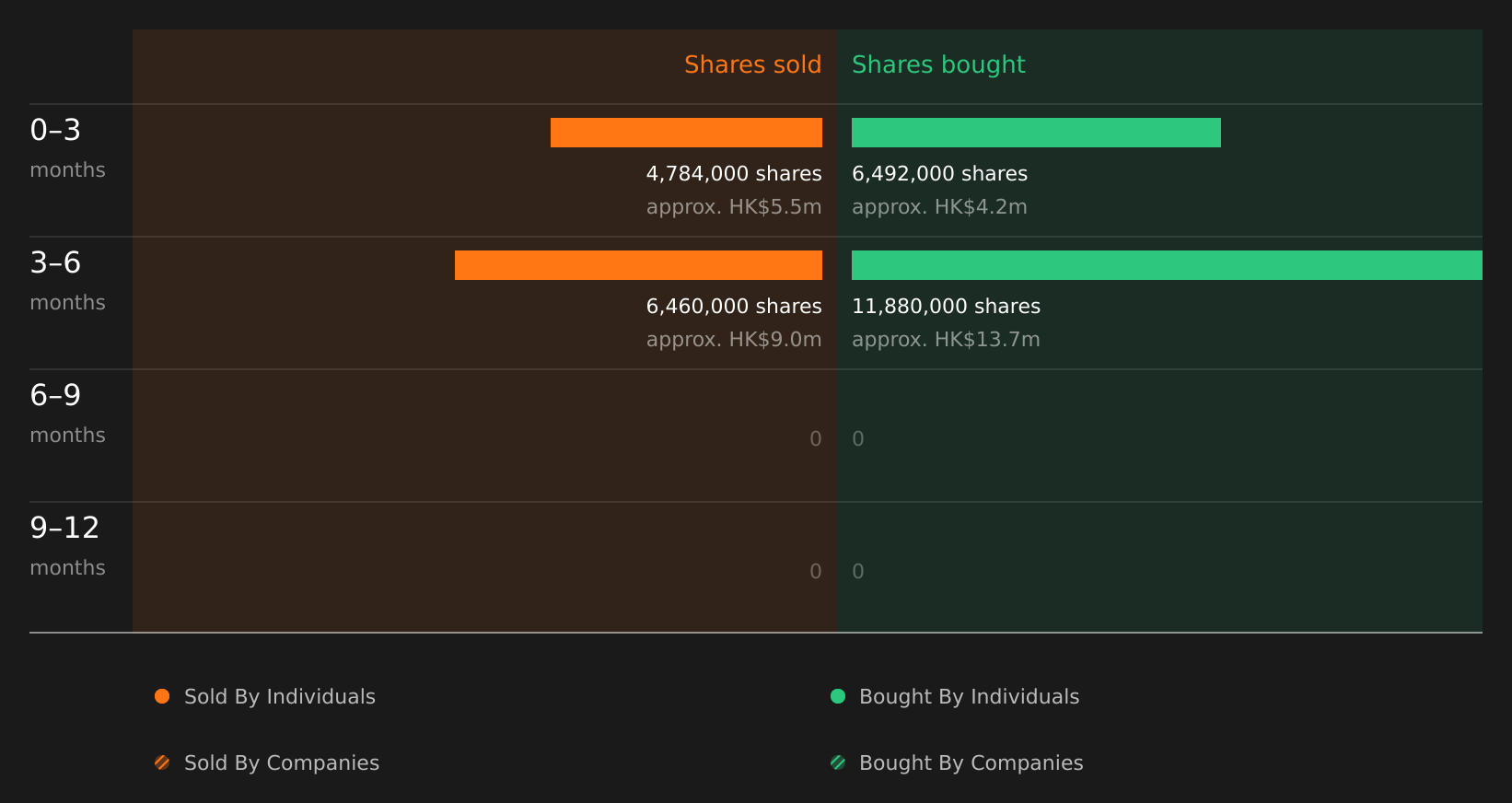
Task: Click the 9–12 months row label
Action: pyautogui.click(x=67, y=546)
